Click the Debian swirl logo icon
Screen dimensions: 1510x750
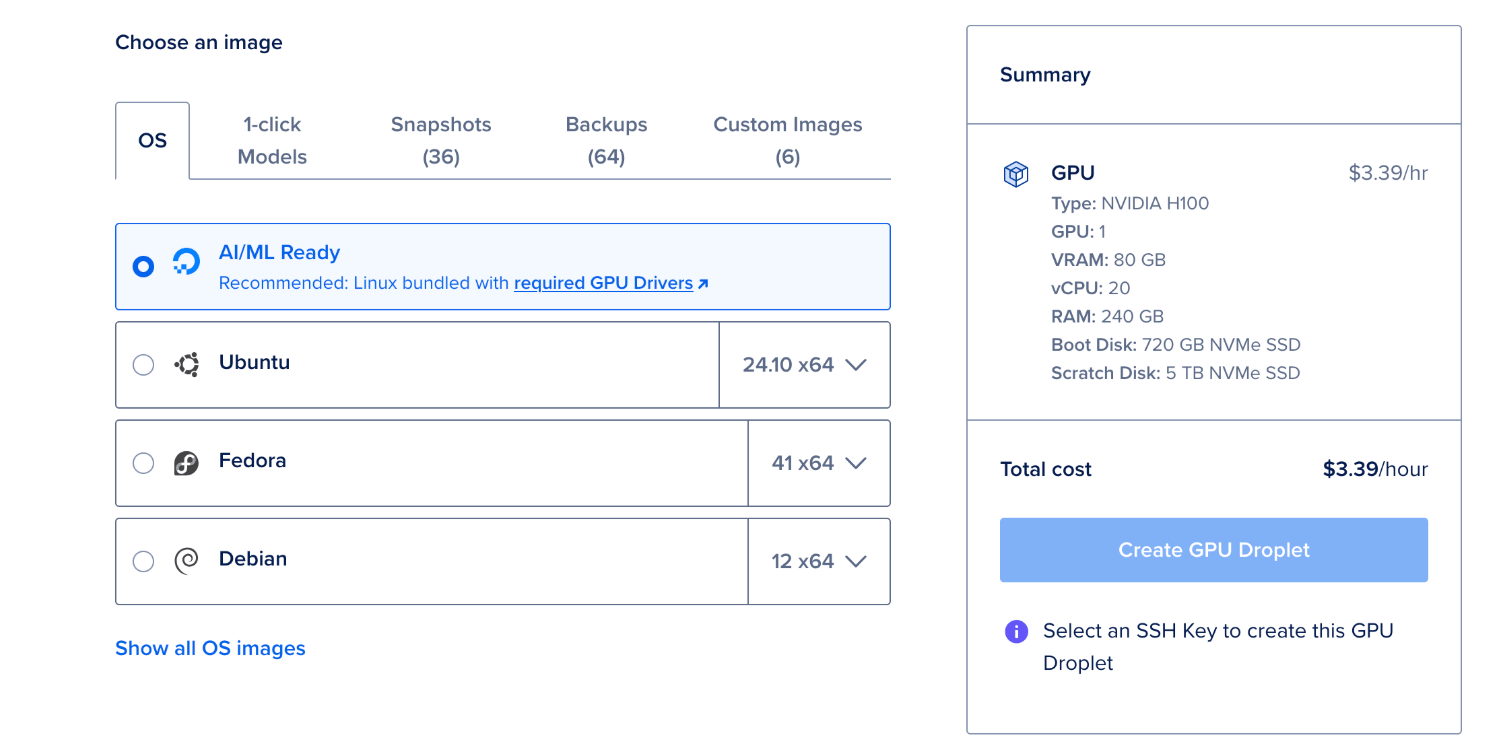[186, 561]
